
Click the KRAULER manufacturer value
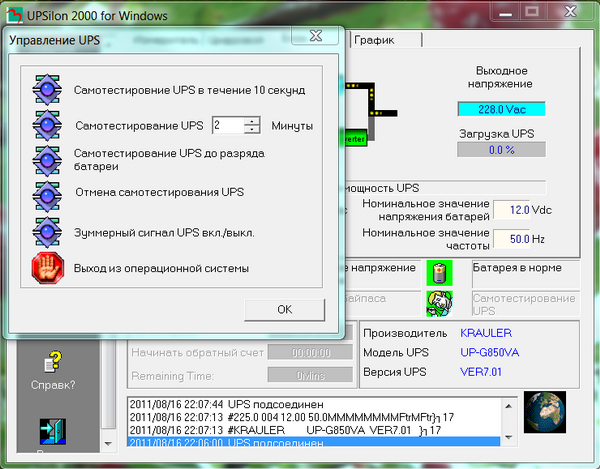click(x=486, y=333)
